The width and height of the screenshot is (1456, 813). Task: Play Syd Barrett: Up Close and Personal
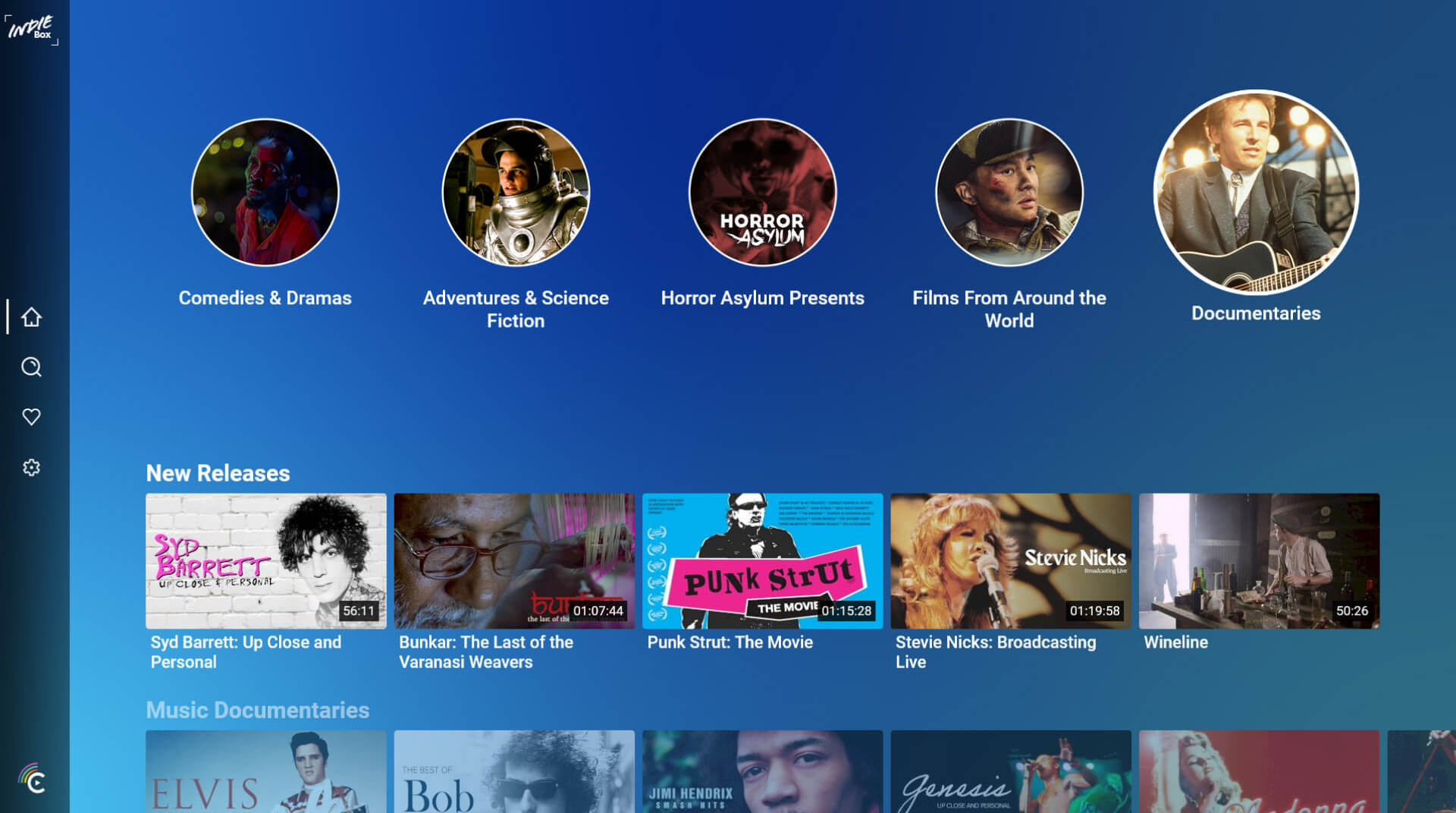[265, 560]
